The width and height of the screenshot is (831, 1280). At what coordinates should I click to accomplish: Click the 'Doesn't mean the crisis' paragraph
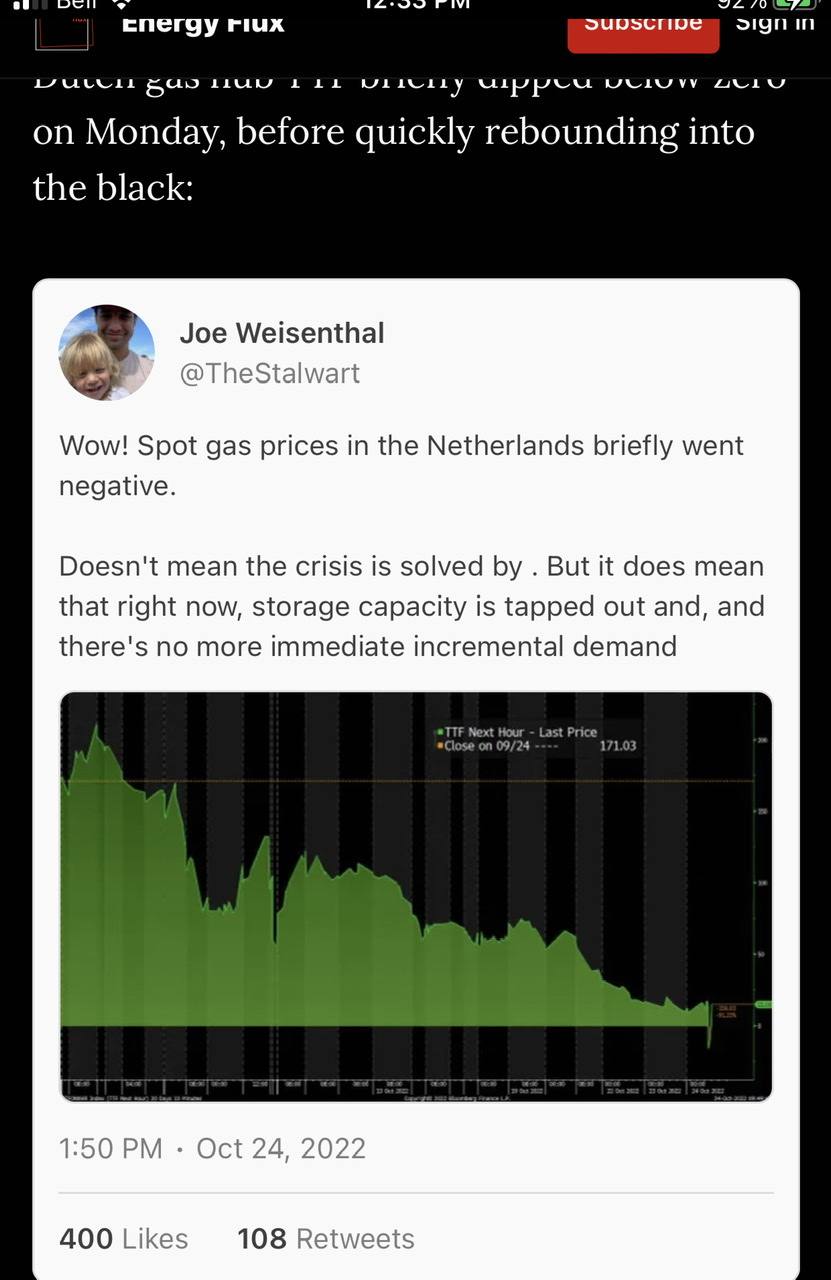coord(411,606)
